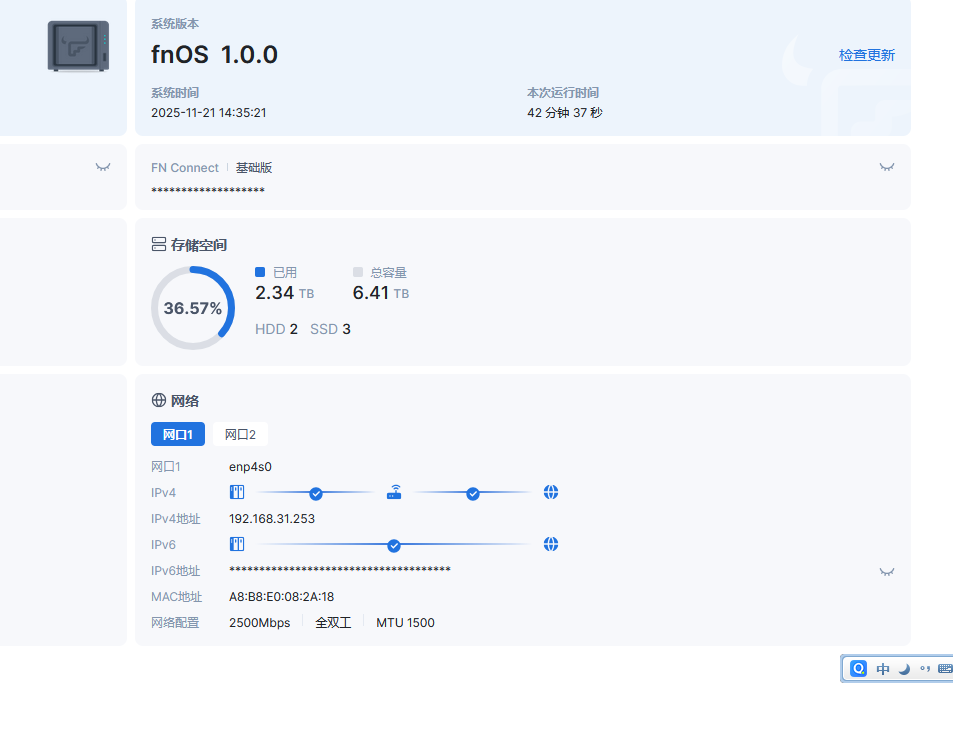
Task: Click the masked IPv6 address asterisks
Action: coord(340,570)
